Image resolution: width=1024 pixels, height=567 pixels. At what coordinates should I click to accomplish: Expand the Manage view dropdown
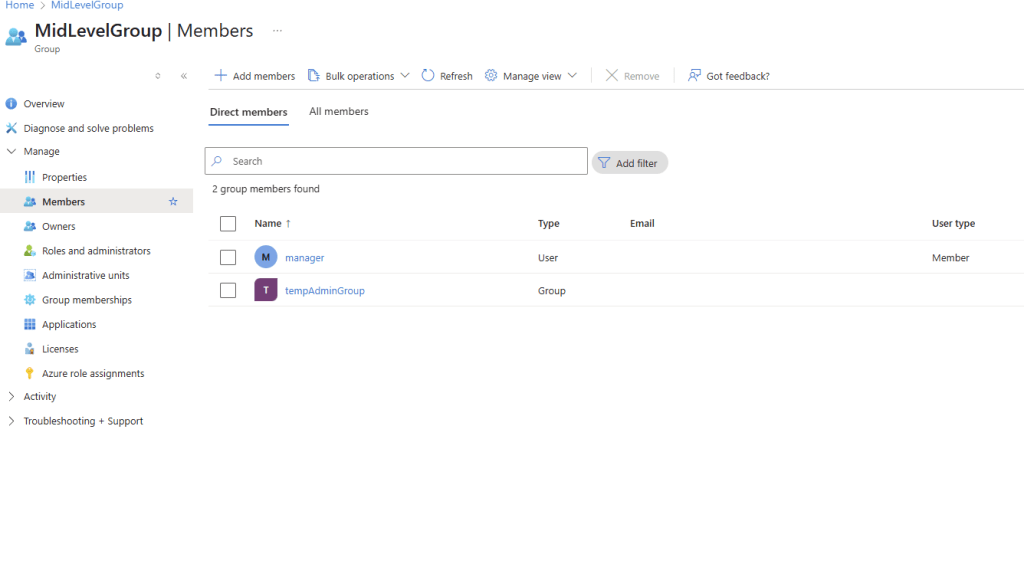pos(531,76)
